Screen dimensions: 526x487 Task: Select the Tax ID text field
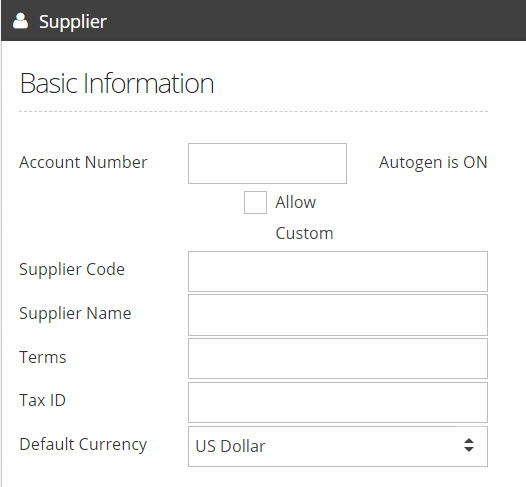click(x=338, y=402)
